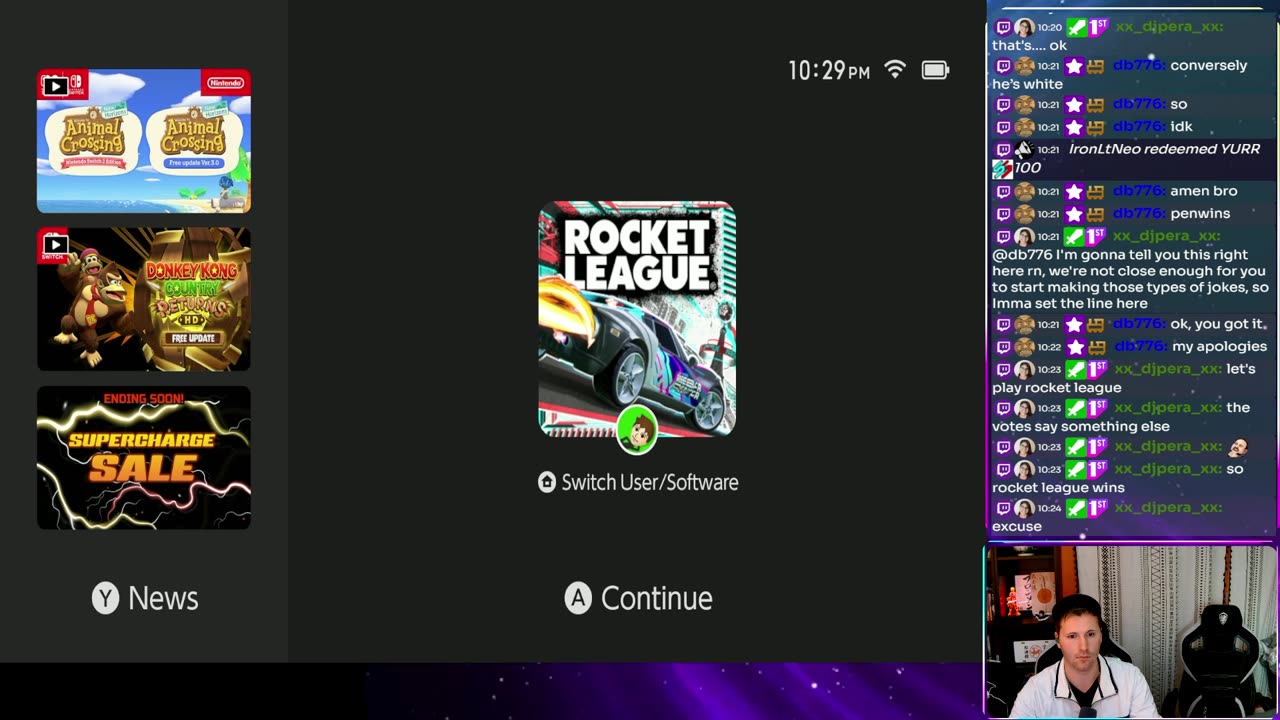Click the chat text 'penwins'
1280x720 pixels.
(1200, 213)
